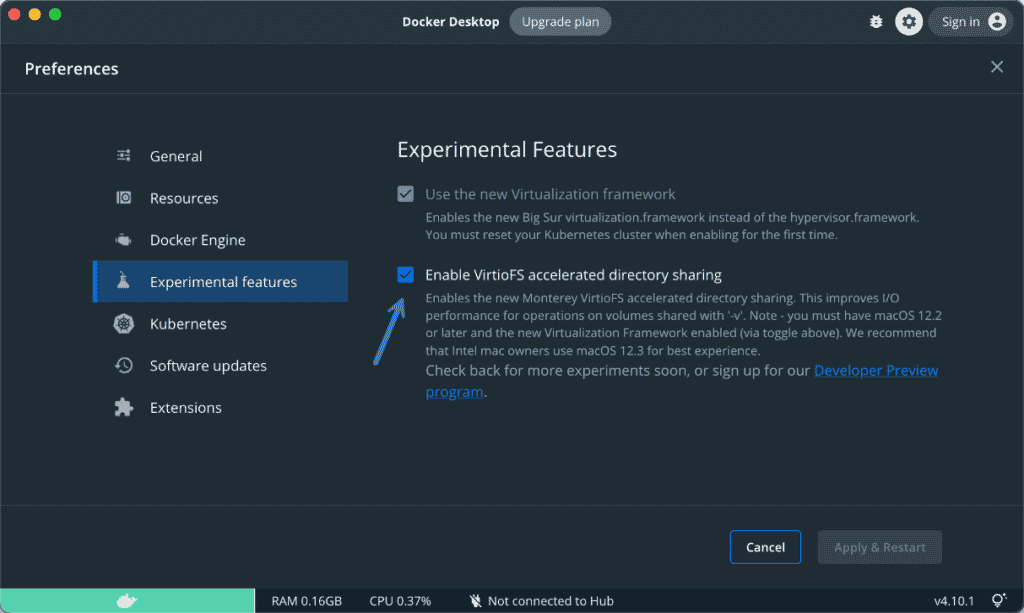This screenshot has height=613, width=1024.
Task: Click the Apply & Restart button
Action: (x=880, y=547)
